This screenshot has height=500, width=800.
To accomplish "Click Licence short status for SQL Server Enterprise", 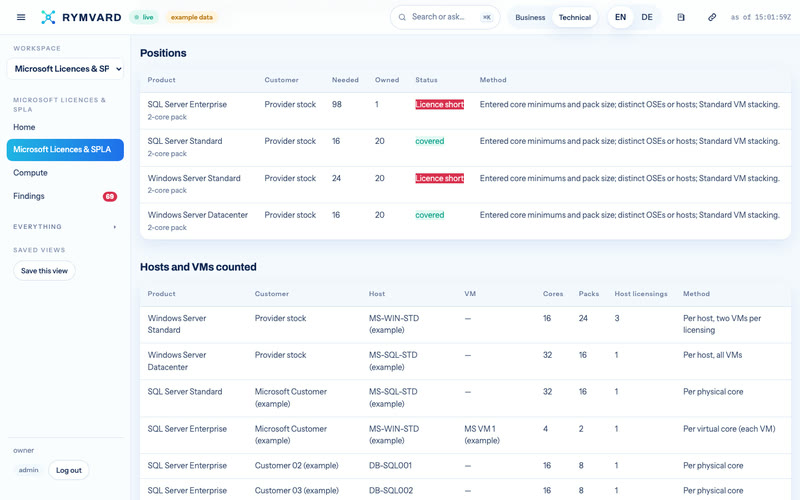I will [439, 105].
